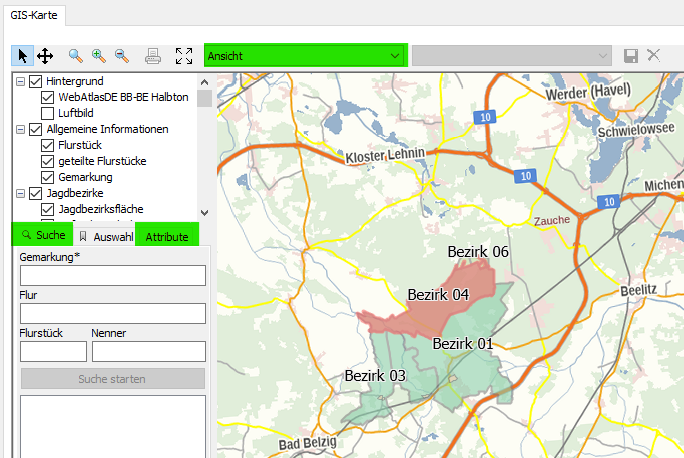Uncheck the Flurstück layer
The image size is (684, 458).
click(x=48, y=145)
